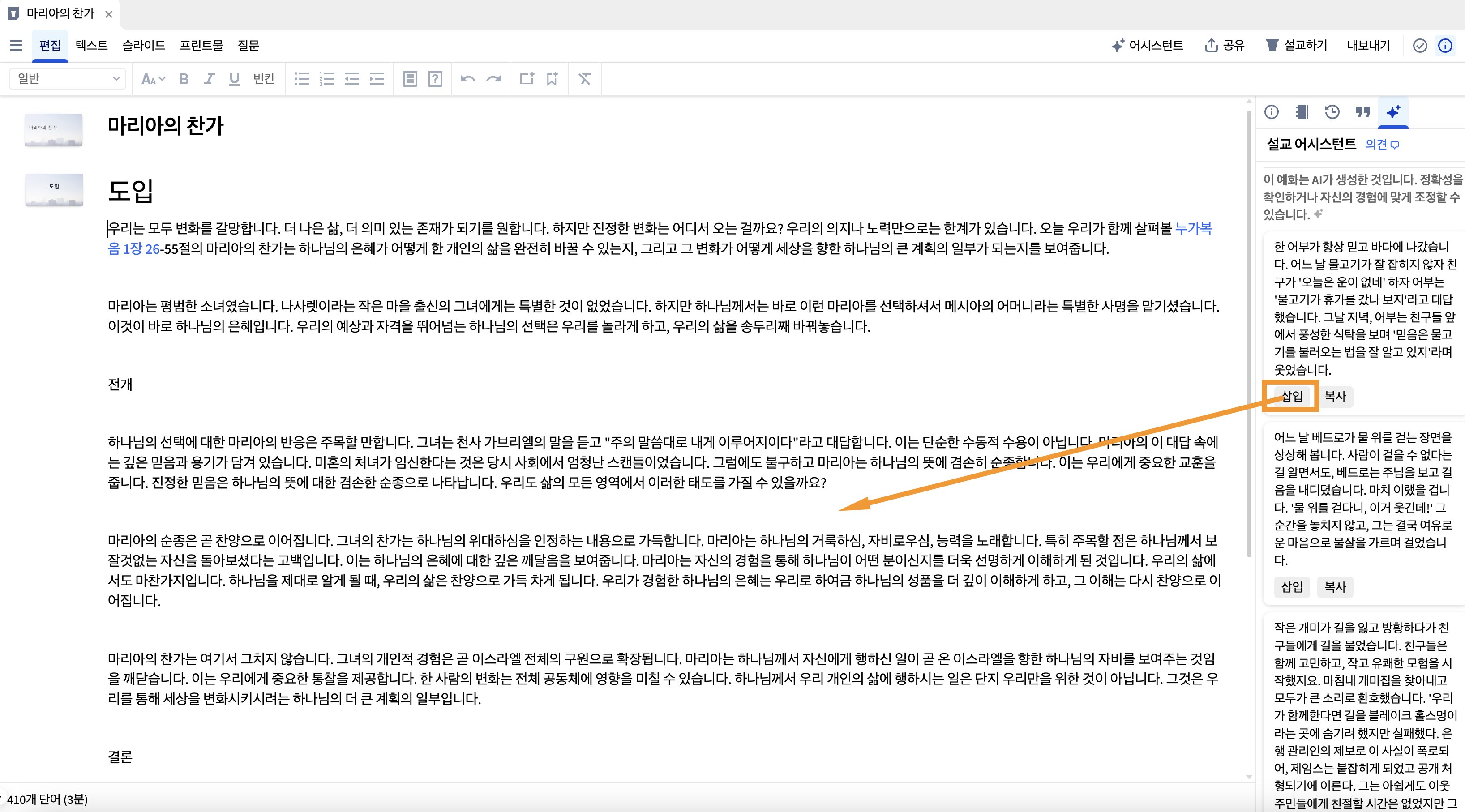Open the checkmark status icon
Viewport: 1465px width, 812px height.
(x=1420, y=46)
